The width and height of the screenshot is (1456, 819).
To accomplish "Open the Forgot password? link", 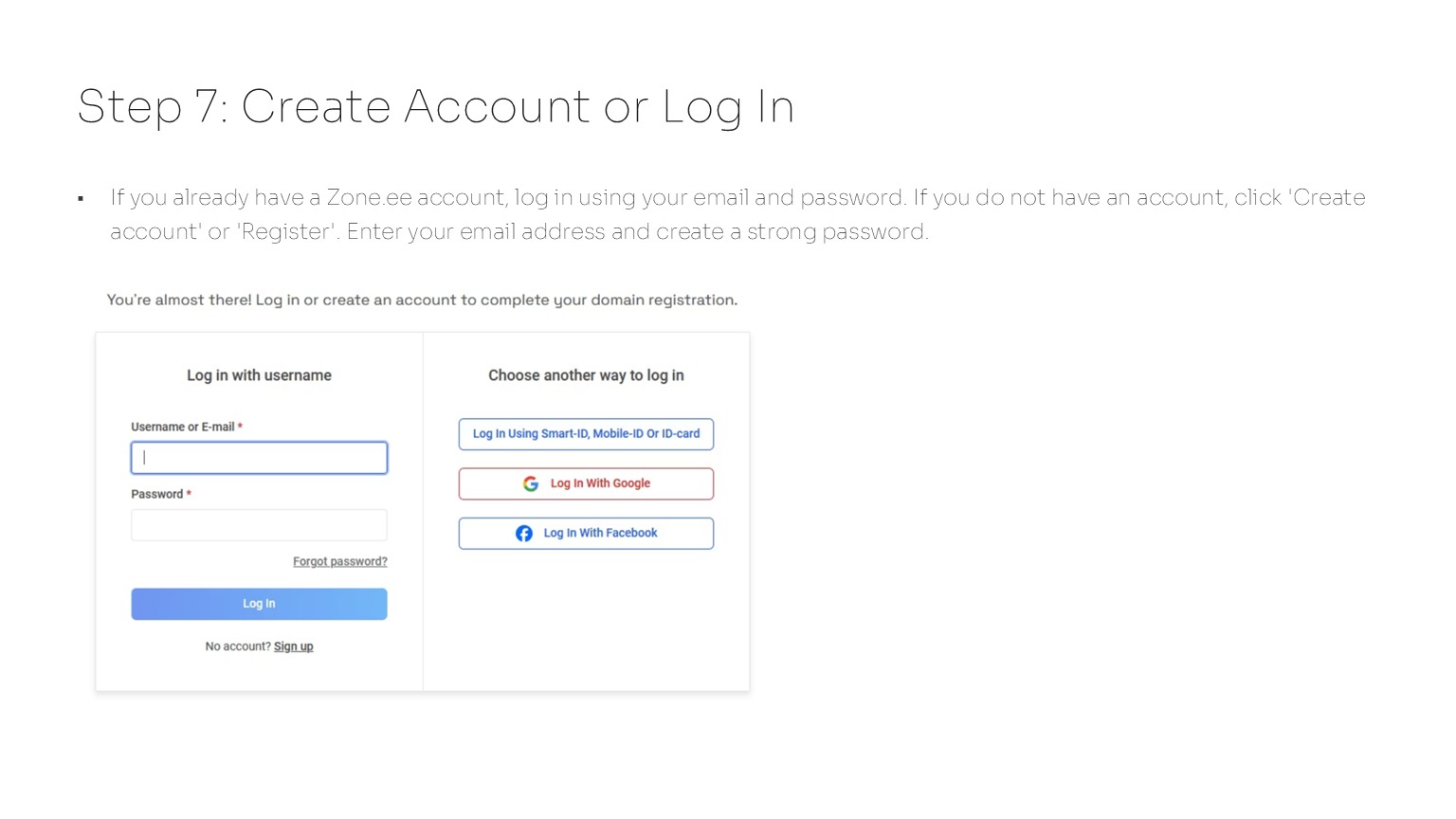I will pos(339,562).
